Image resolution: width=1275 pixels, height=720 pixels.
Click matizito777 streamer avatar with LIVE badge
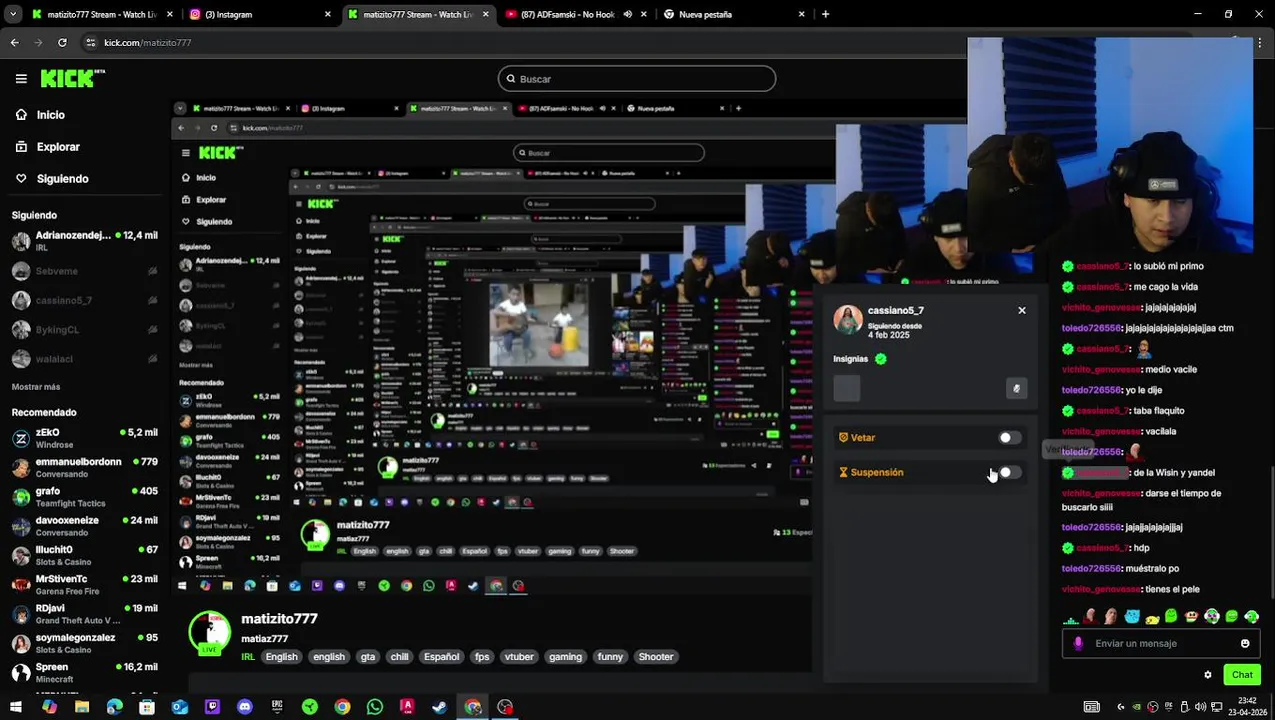[210, 633]
